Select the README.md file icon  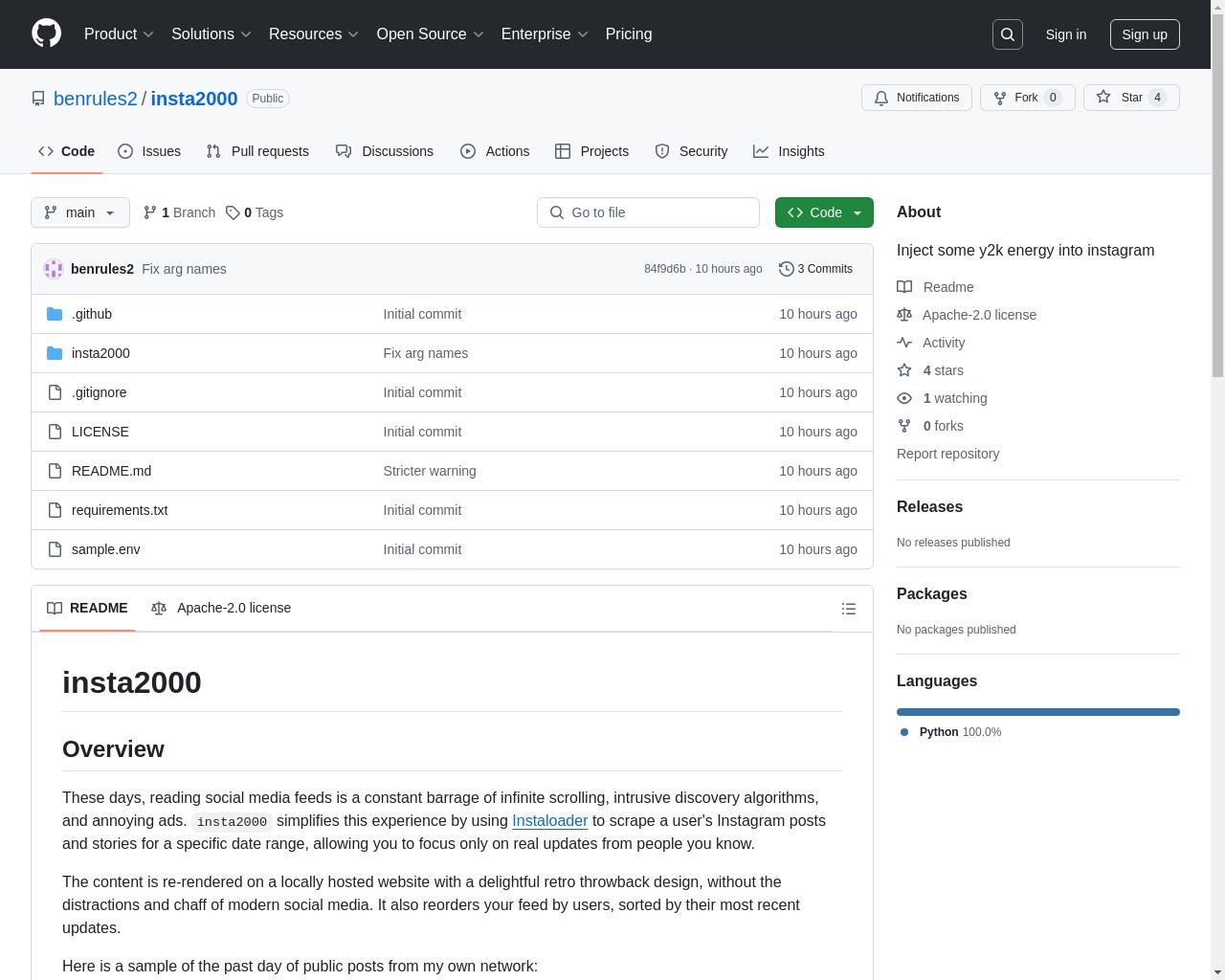click(x=55, y=471)
